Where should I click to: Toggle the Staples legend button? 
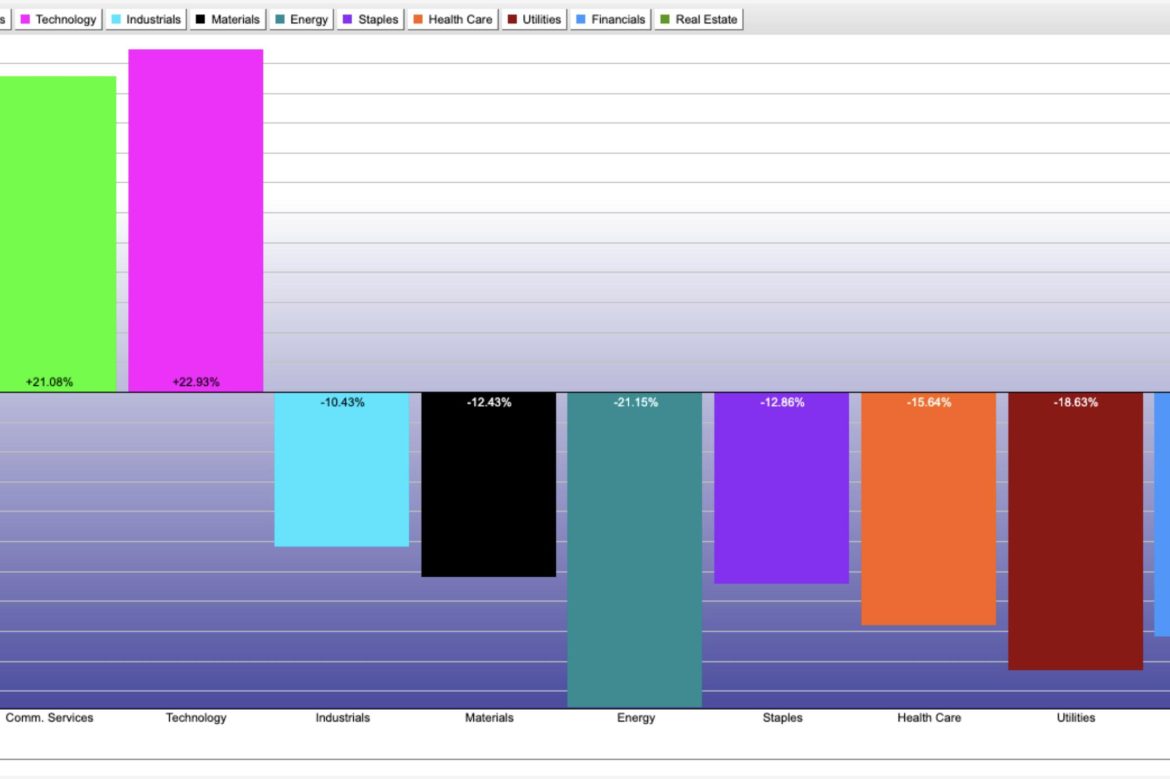pos(370,19)
